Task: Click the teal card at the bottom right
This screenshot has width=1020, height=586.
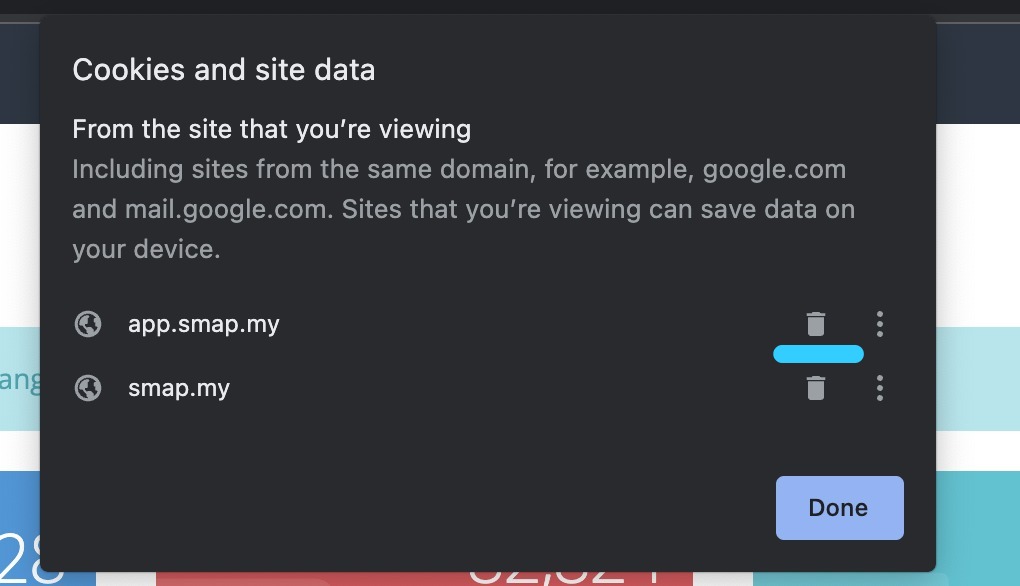Action: 978,528
